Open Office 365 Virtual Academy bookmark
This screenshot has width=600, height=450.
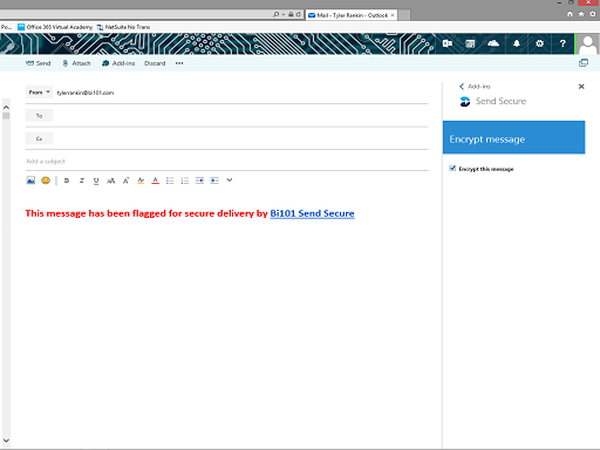pos(55,27)
